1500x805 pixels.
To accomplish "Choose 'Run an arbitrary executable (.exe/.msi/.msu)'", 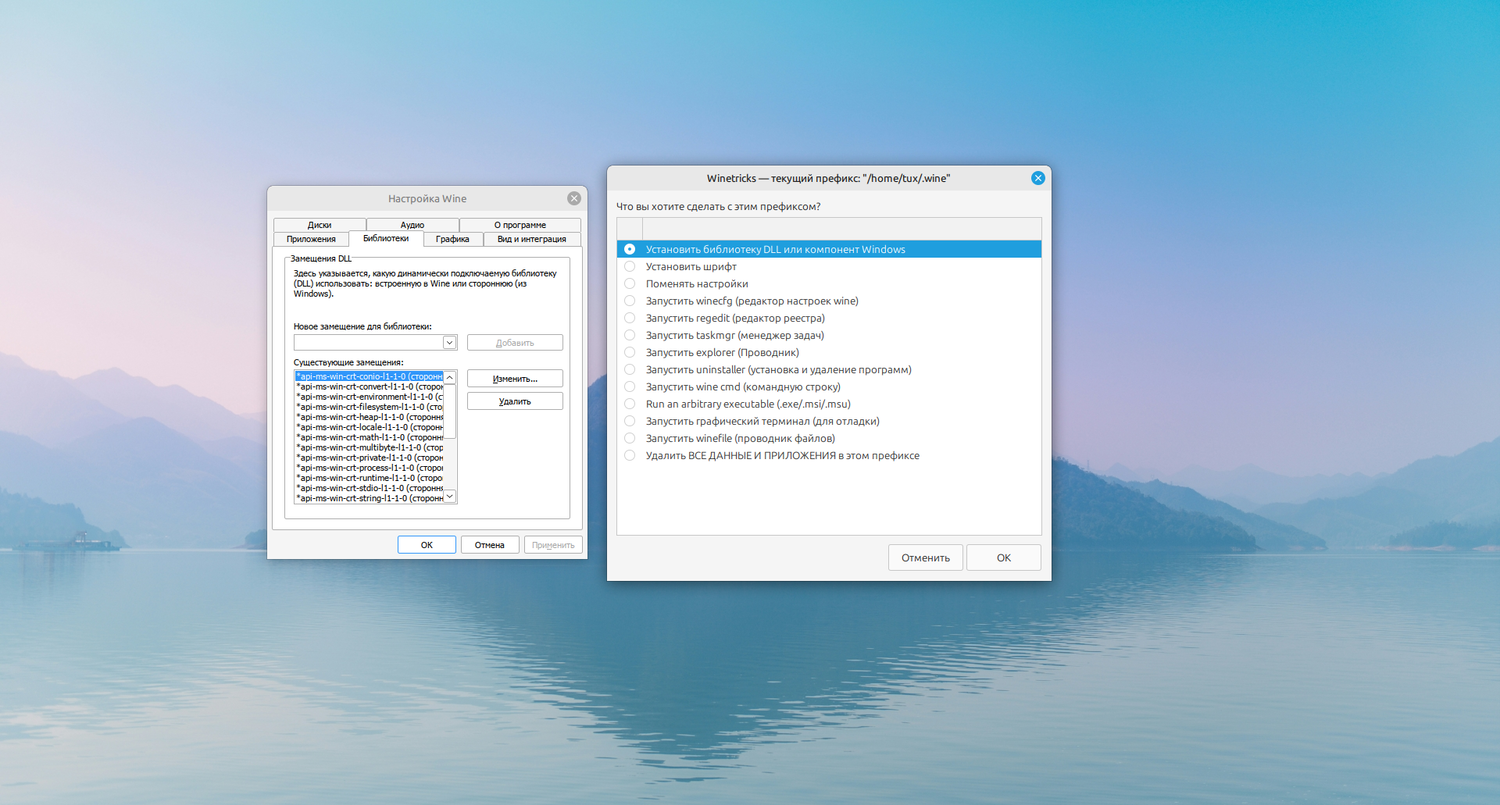I will [829, 404].
